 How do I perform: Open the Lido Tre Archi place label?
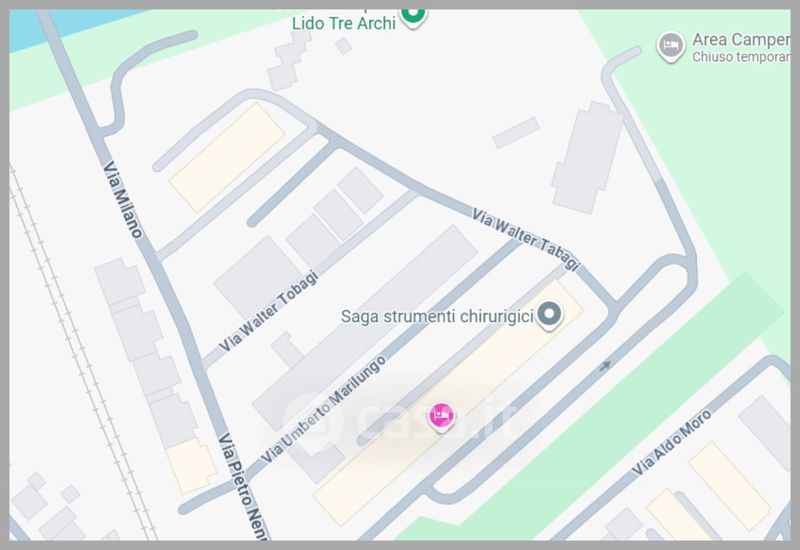point(343,23)
